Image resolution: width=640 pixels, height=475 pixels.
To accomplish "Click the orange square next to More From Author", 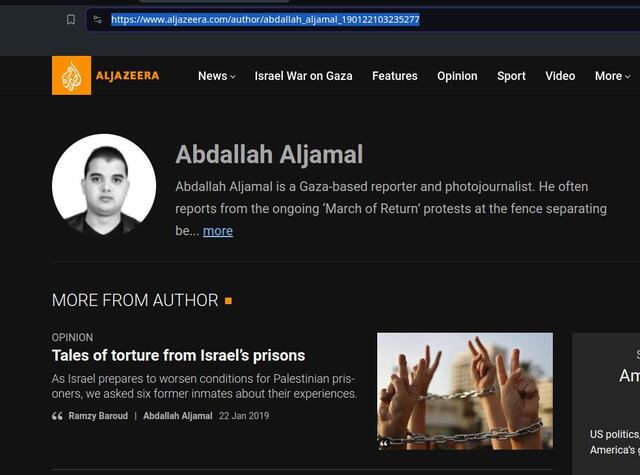I will (x=229, y=301).
